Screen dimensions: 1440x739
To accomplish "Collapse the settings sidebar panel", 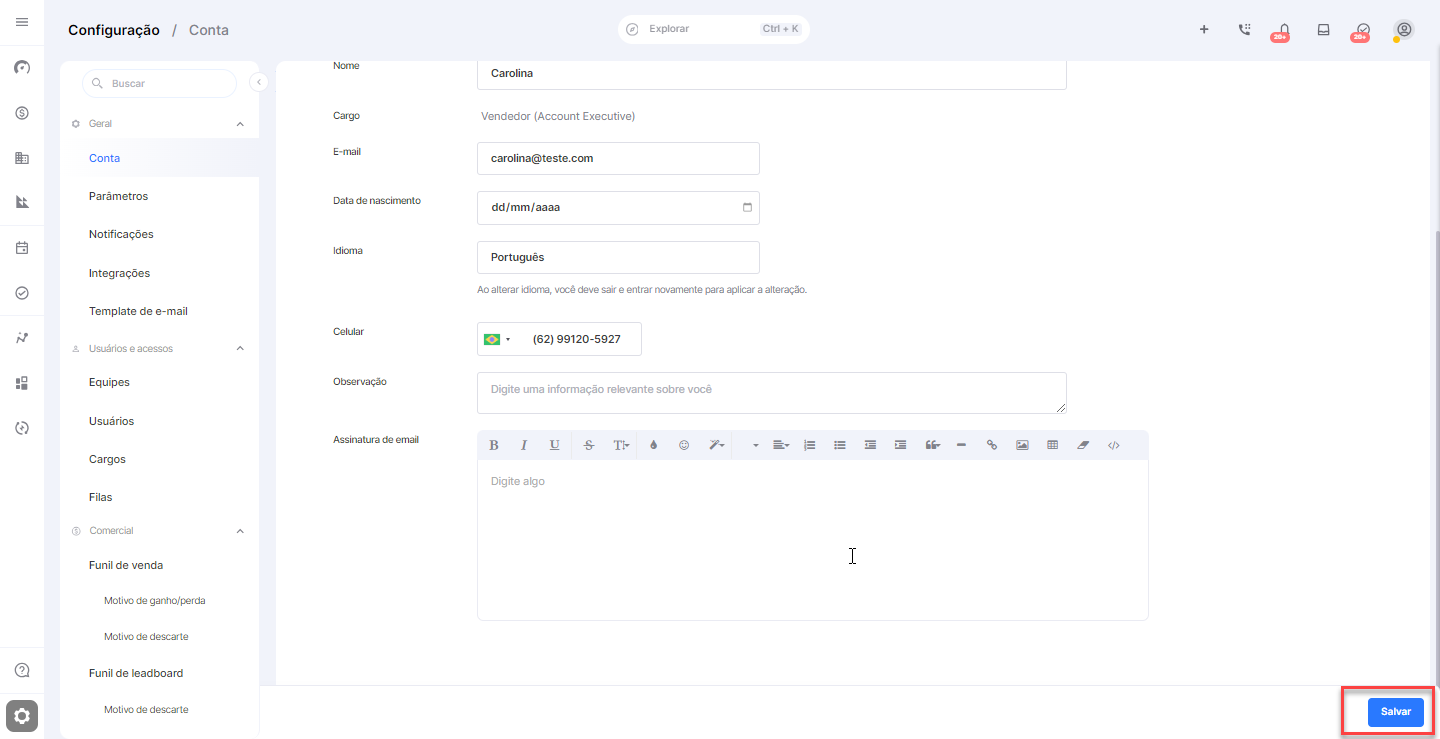I will [x=259, y=82].
